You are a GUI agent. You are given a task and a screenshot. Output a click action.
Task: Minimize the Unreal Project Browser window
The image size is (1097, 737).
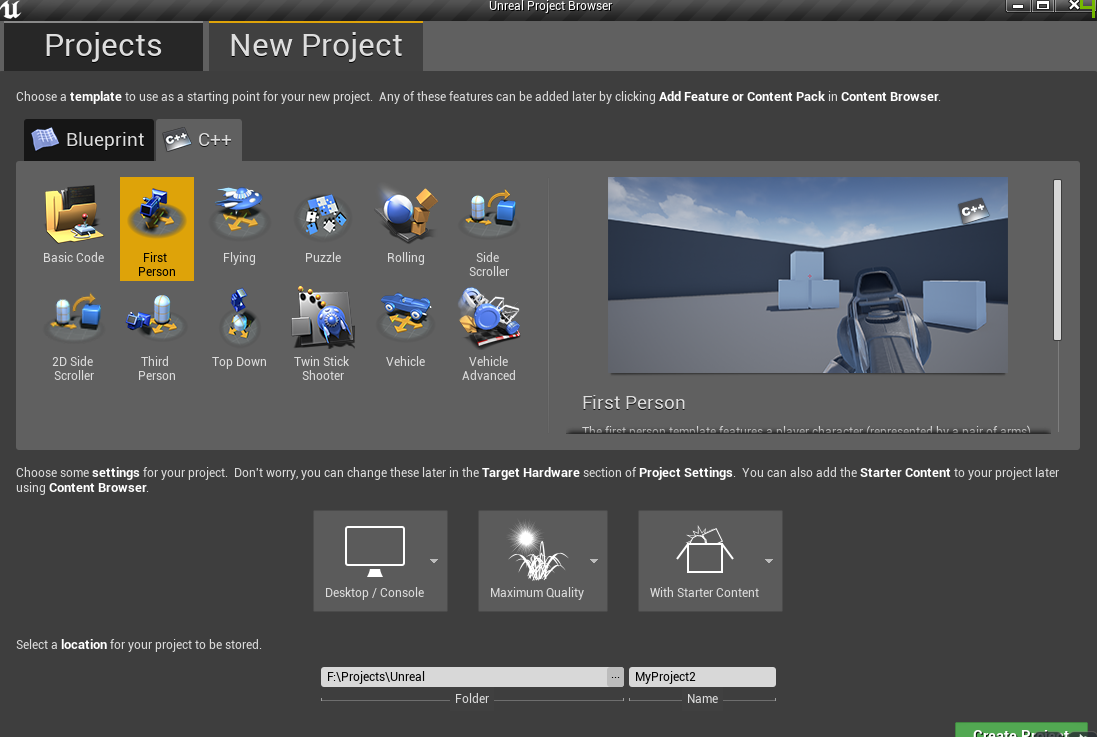pos(1019,6)
